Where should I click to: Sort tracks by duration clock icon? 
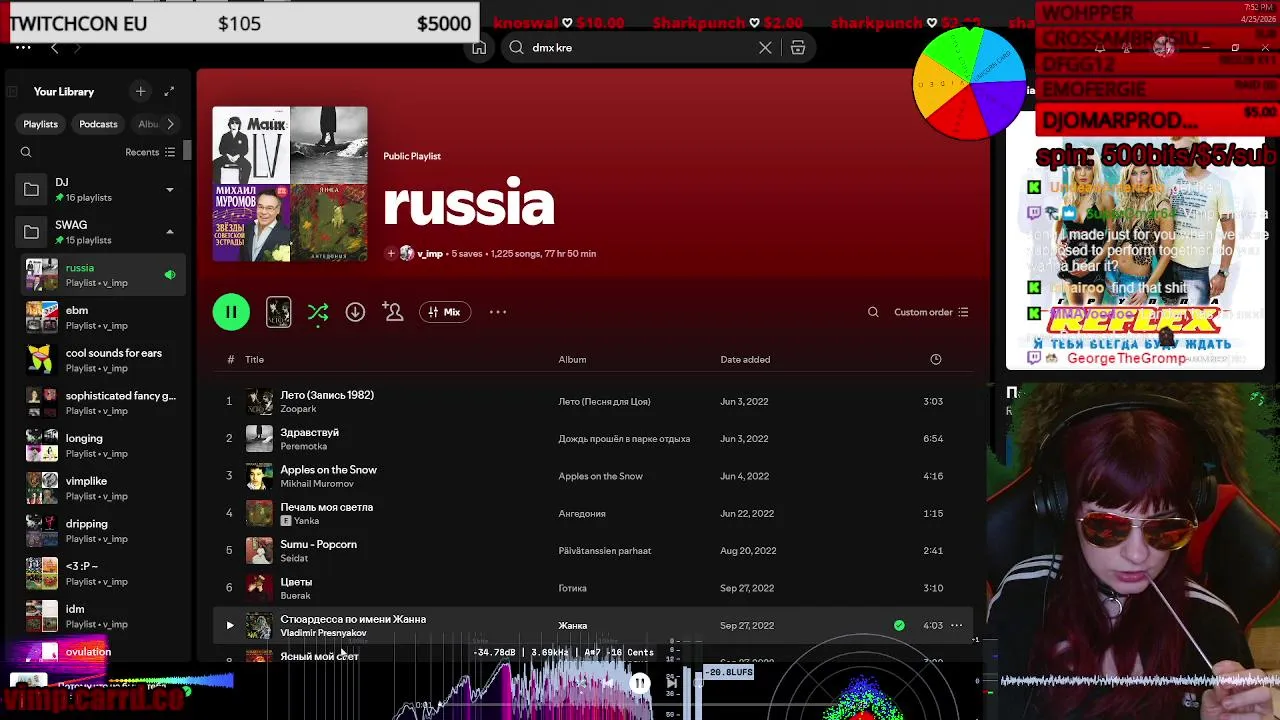point(936,359)
